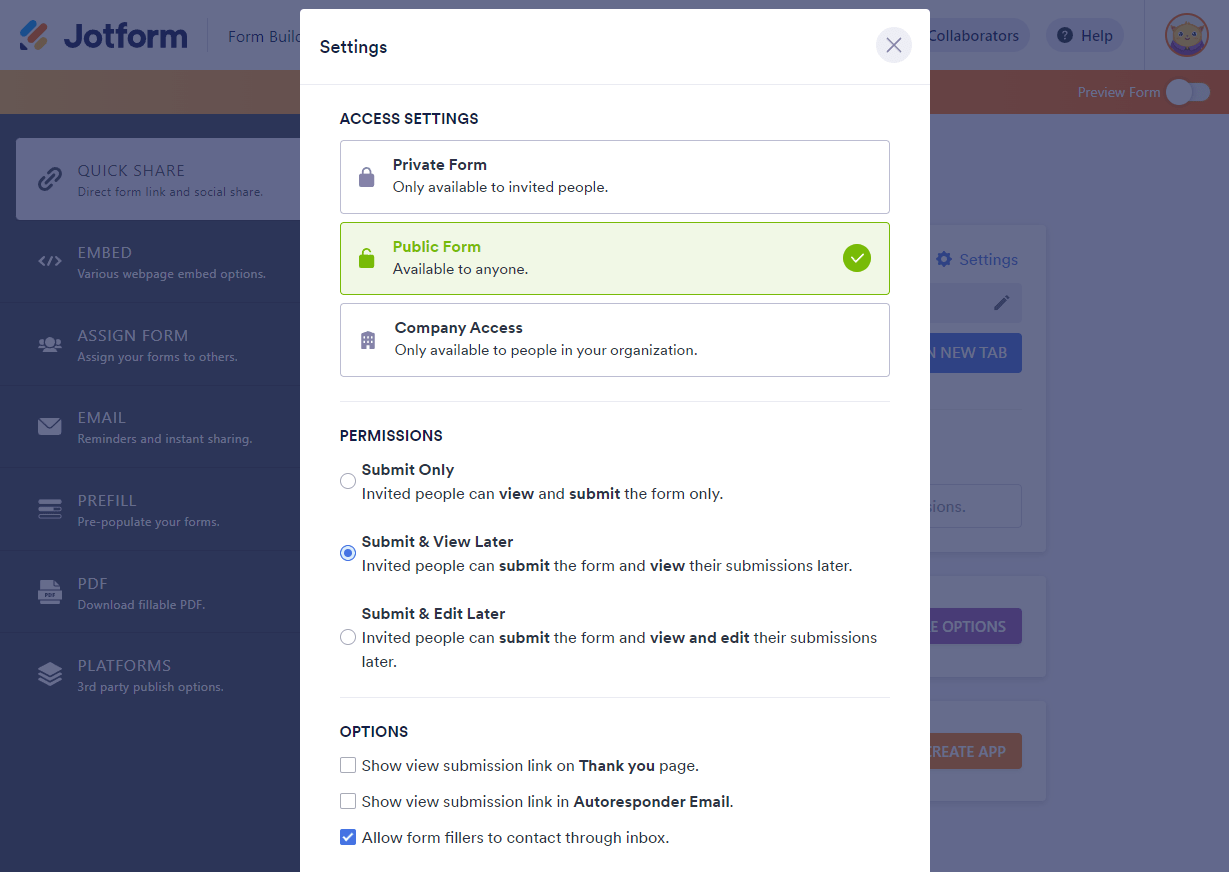This screenshot has height=872, width=1229.
Task: Open the PDF download section
Action: 150,593
